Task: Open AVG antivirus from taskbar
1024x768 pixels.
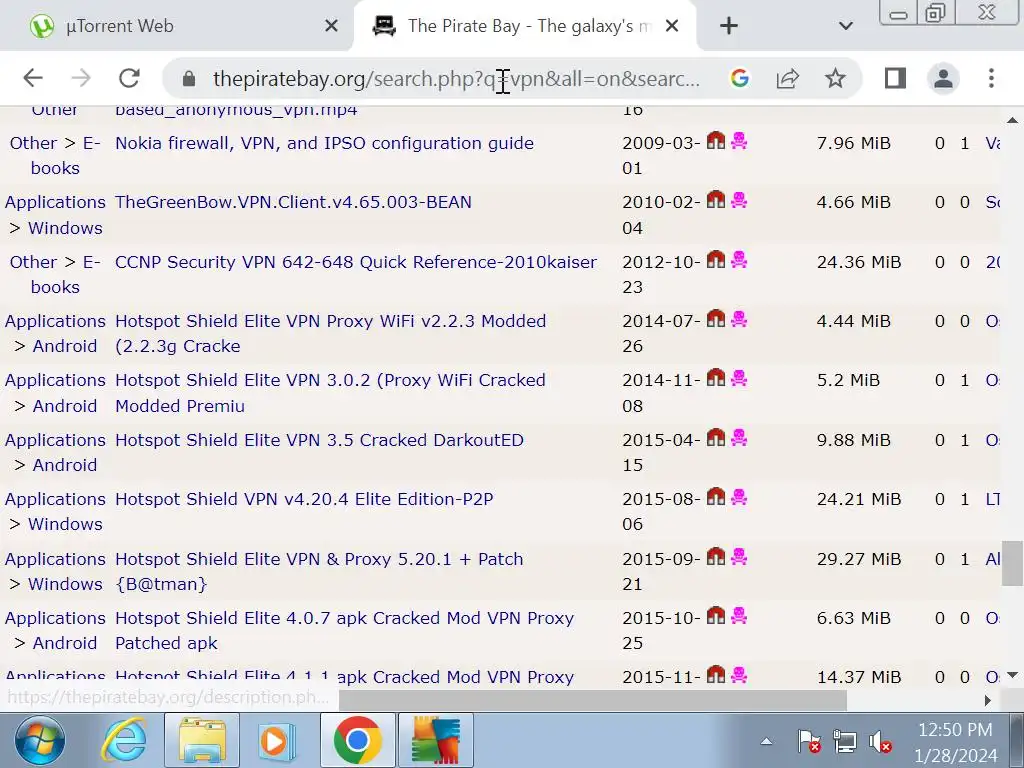Action: pyautogui.click(x=436, y=741)
